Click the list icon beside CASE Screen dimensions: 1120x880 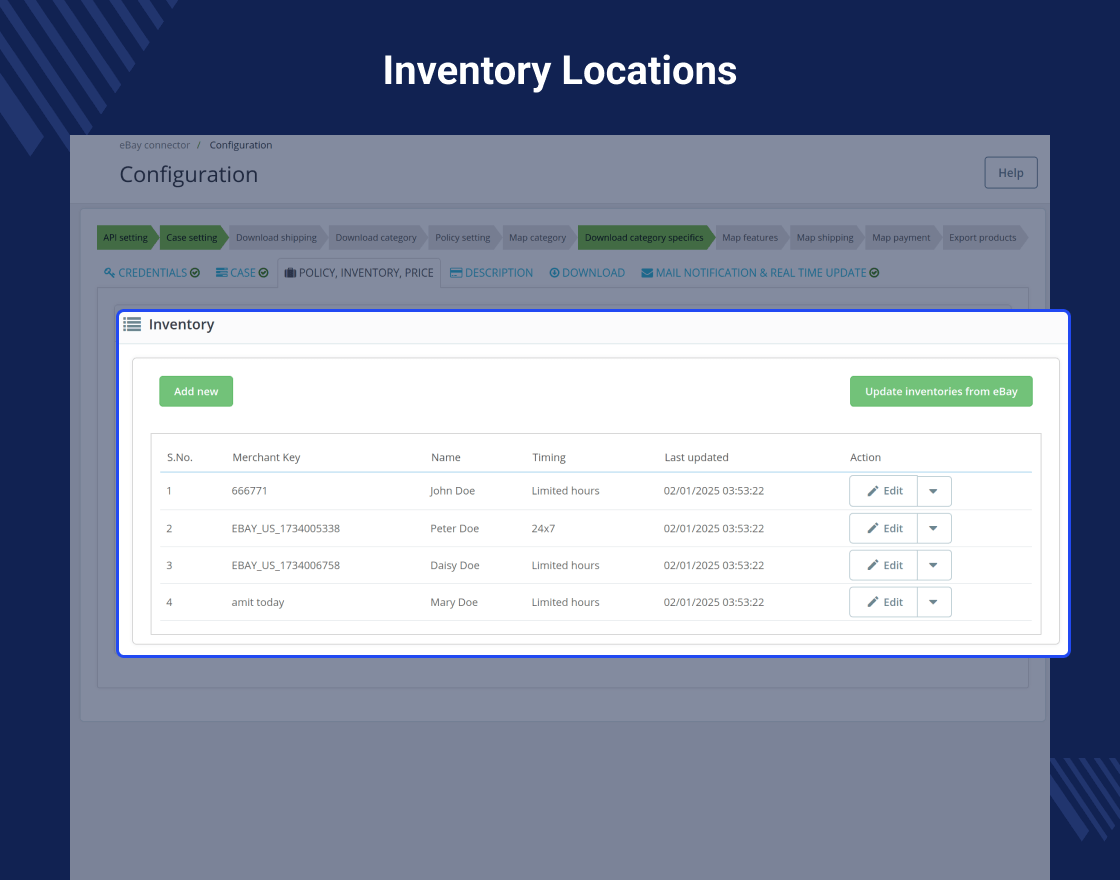221,273
